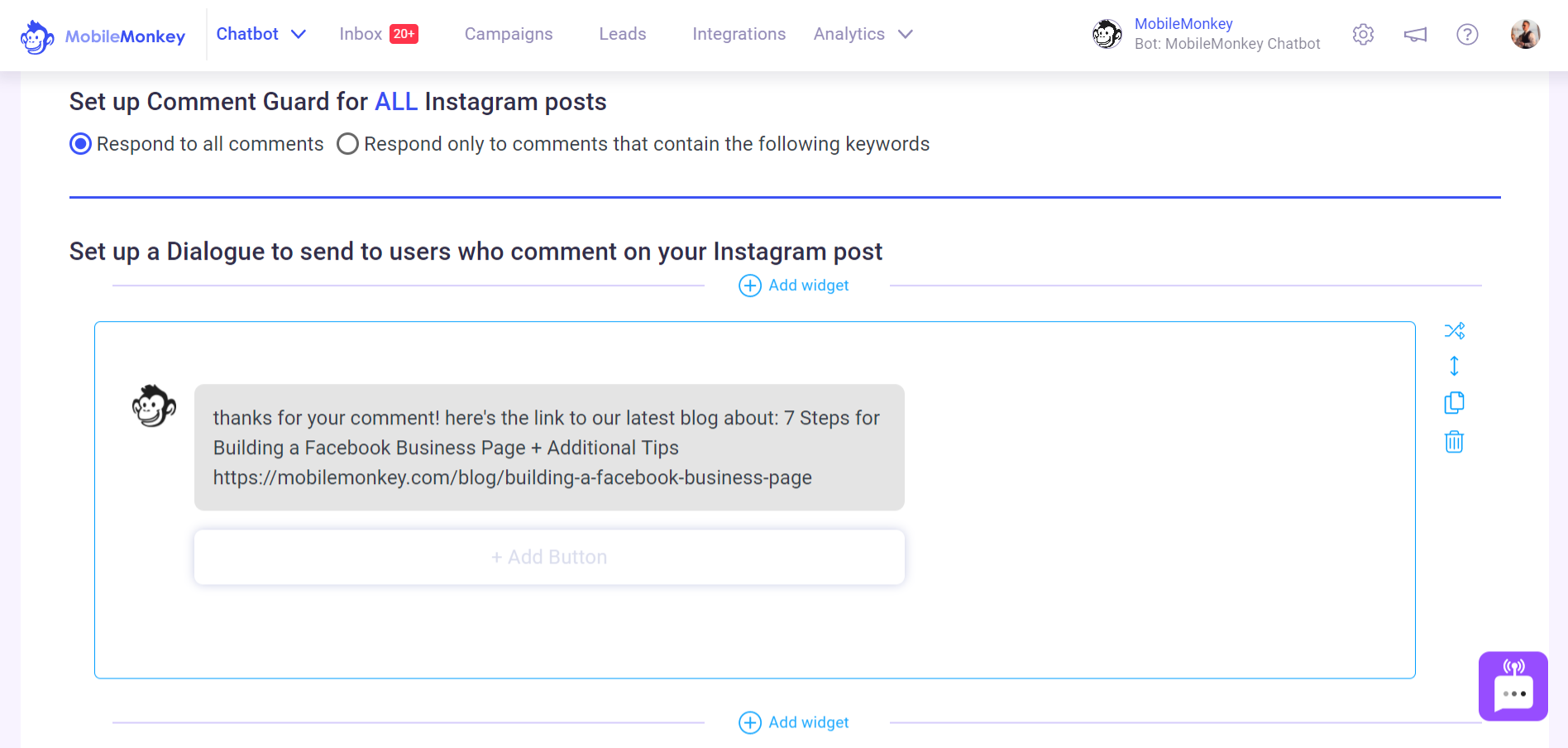
Task: Switch to the Campaigns tab
Action: pyautogui.click(x=509, y=34)
